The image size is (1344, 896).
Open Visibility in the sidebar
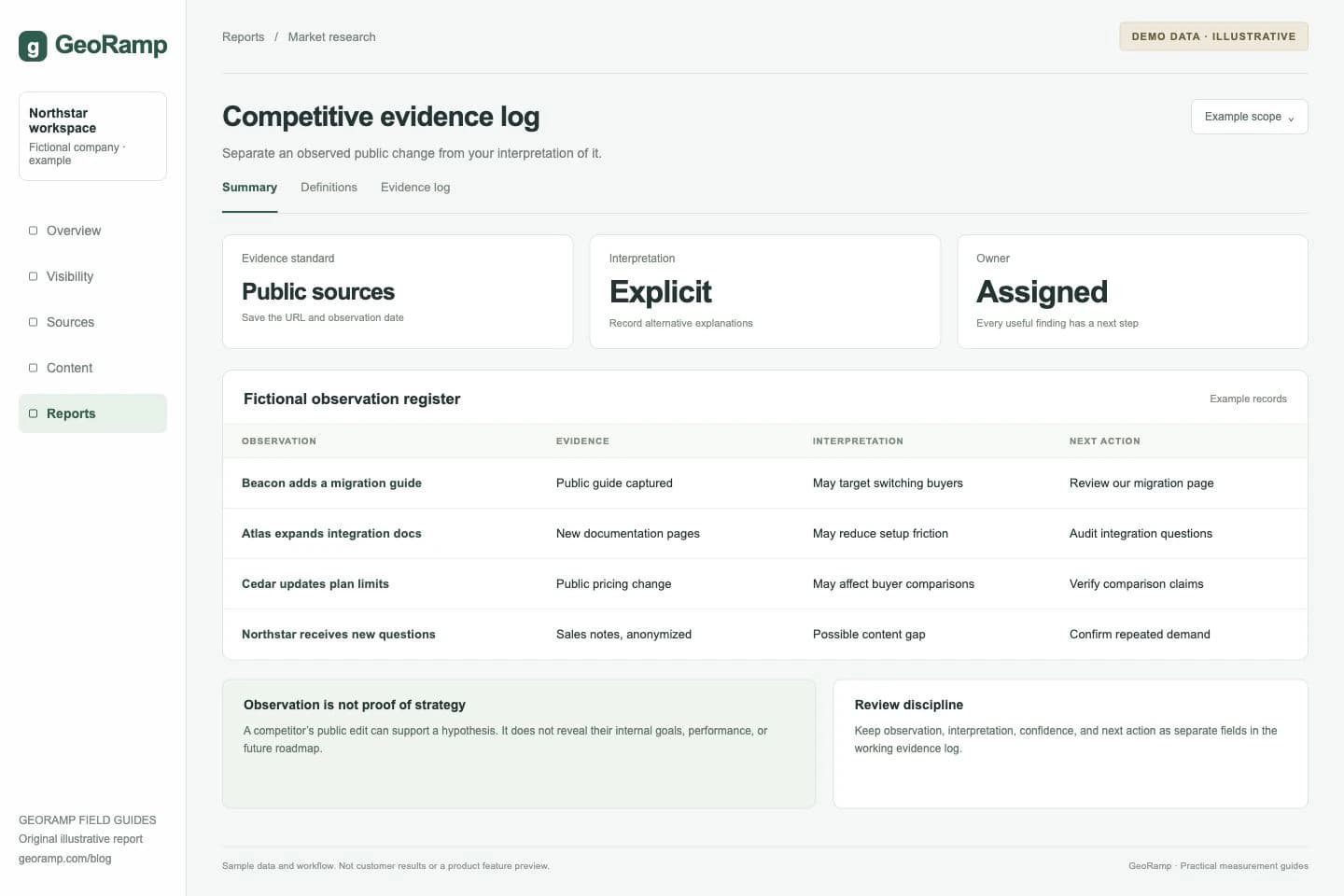pyautogui.click(x=92, y=276)
